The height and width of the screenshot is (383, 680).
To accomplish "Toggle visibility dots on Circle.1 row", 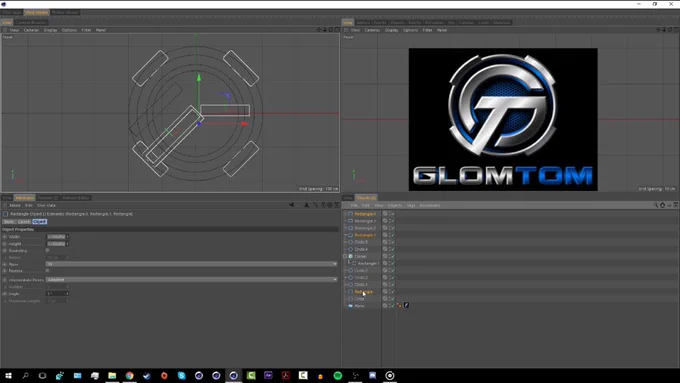I will click(x=389, y=285).
